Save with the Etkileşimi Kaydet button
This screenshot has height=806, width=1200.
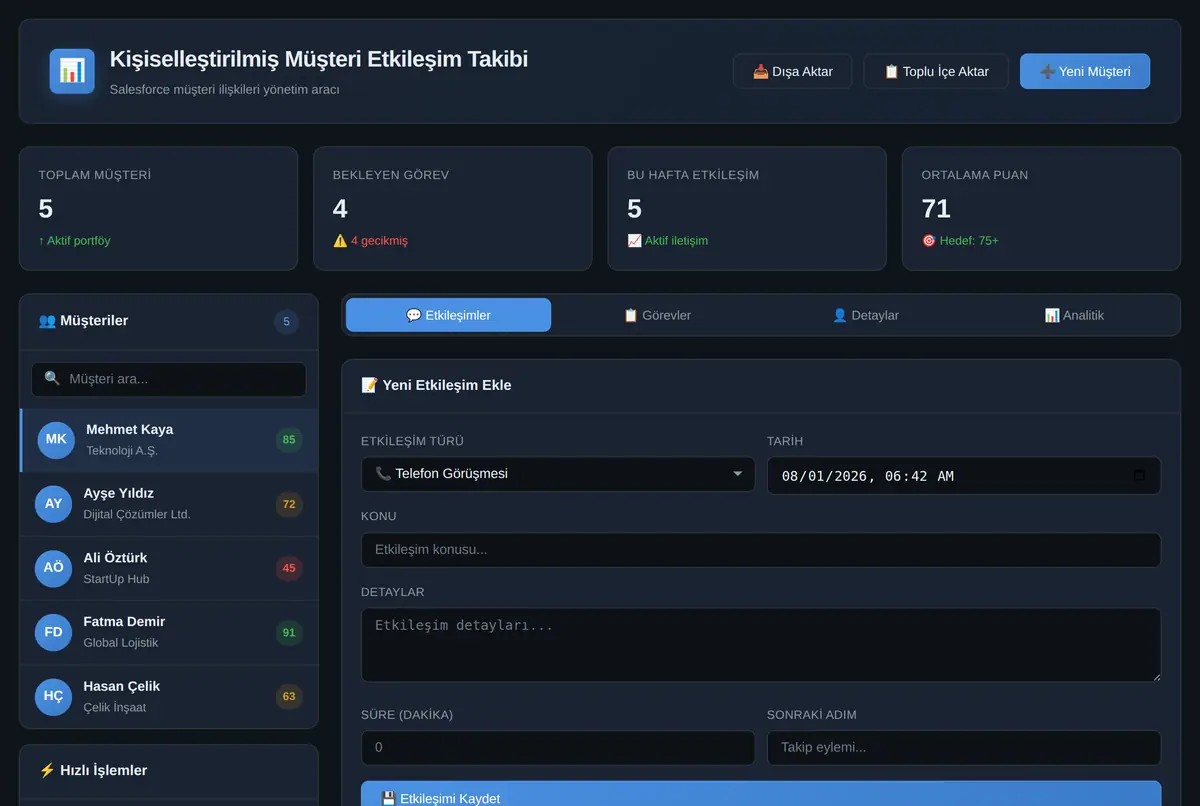pos(761,795)
